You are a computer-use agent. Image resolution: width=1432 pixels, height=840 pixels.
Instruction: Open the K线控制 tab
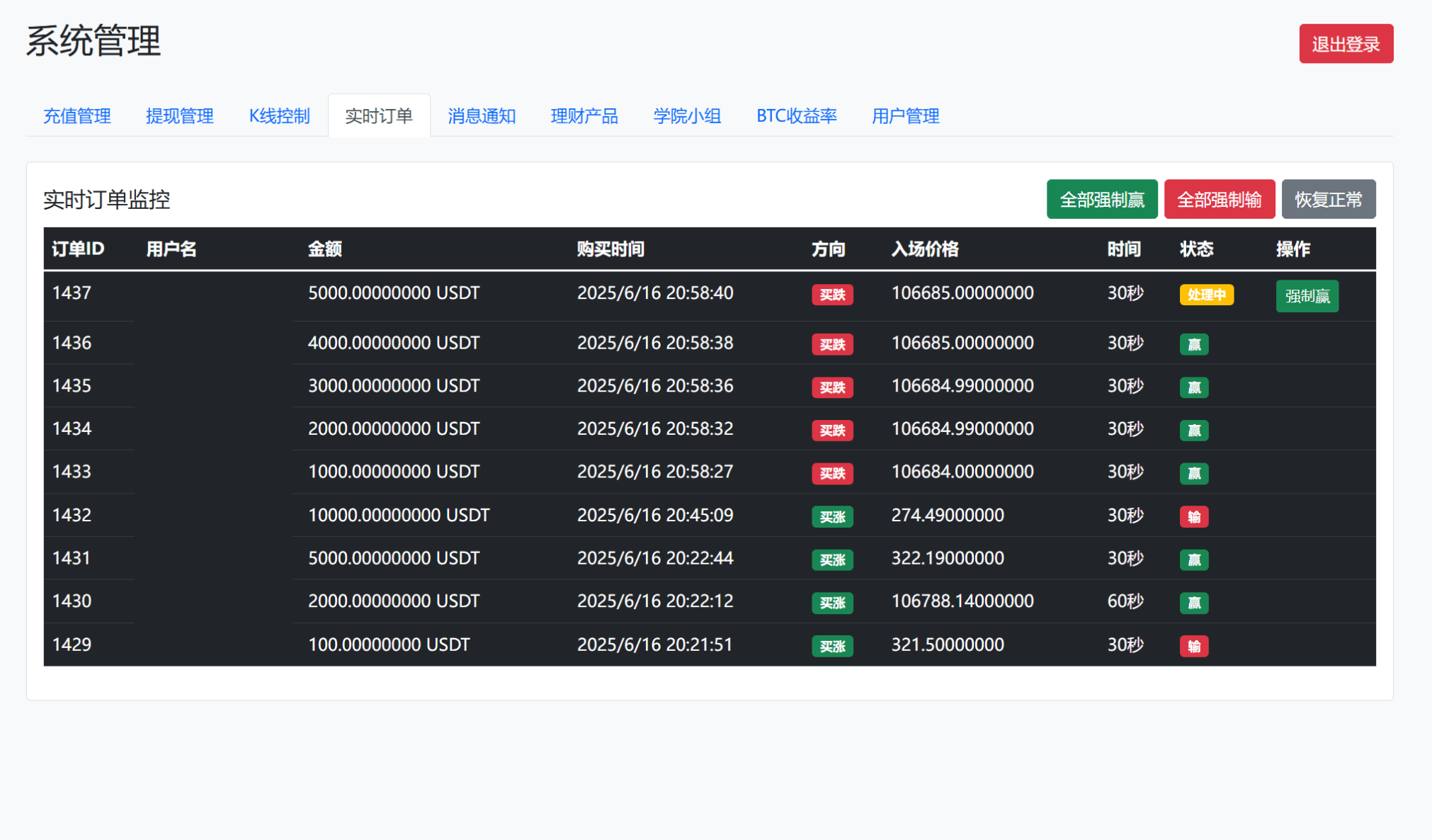coord(279,116)
